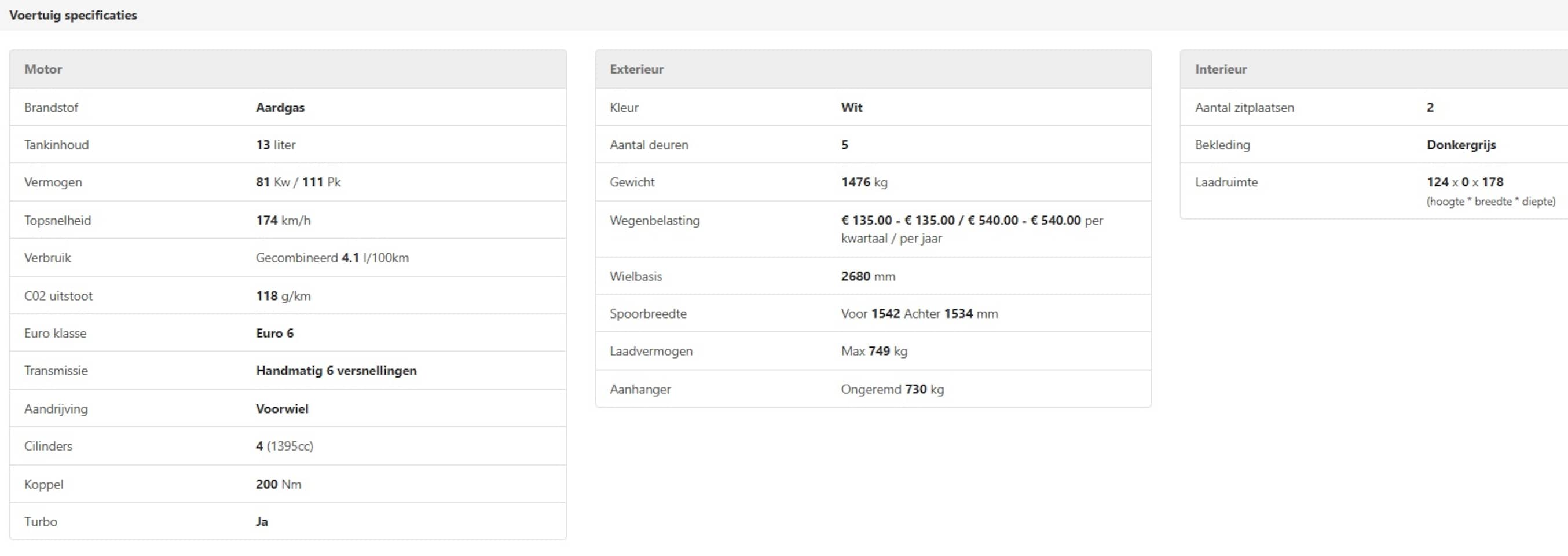Select the '13 liter' value
The height and width of the screenshot is (556, 1568).
tap(276, 145)
